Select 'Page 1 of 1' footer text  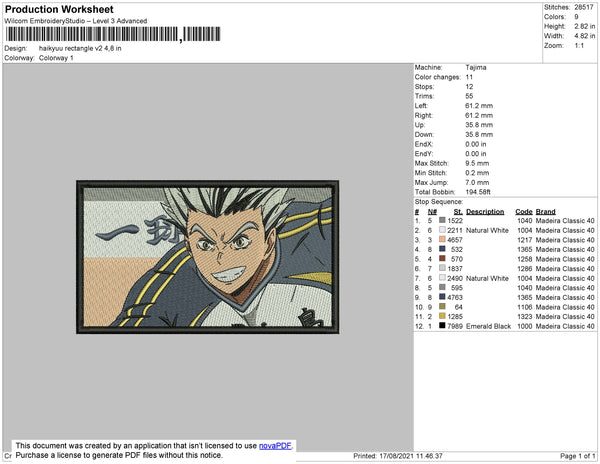tap(577, 456)
